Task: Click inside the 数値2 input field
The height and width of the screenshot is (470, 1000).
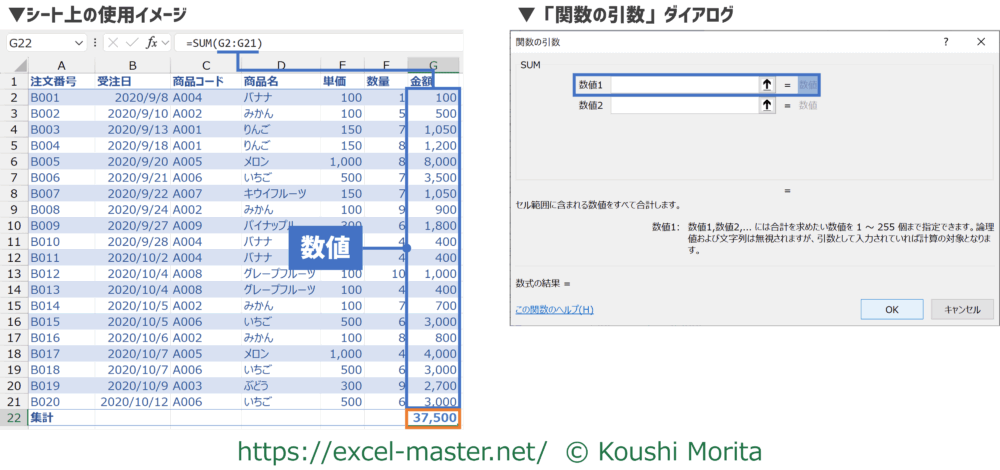Action: (x=682, y=105)
